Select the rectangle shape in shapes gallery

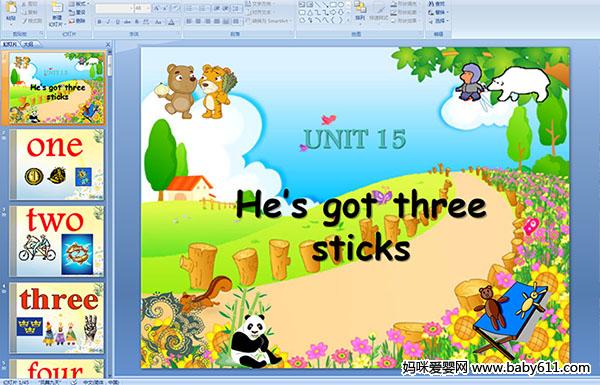(x=333, y=4)
